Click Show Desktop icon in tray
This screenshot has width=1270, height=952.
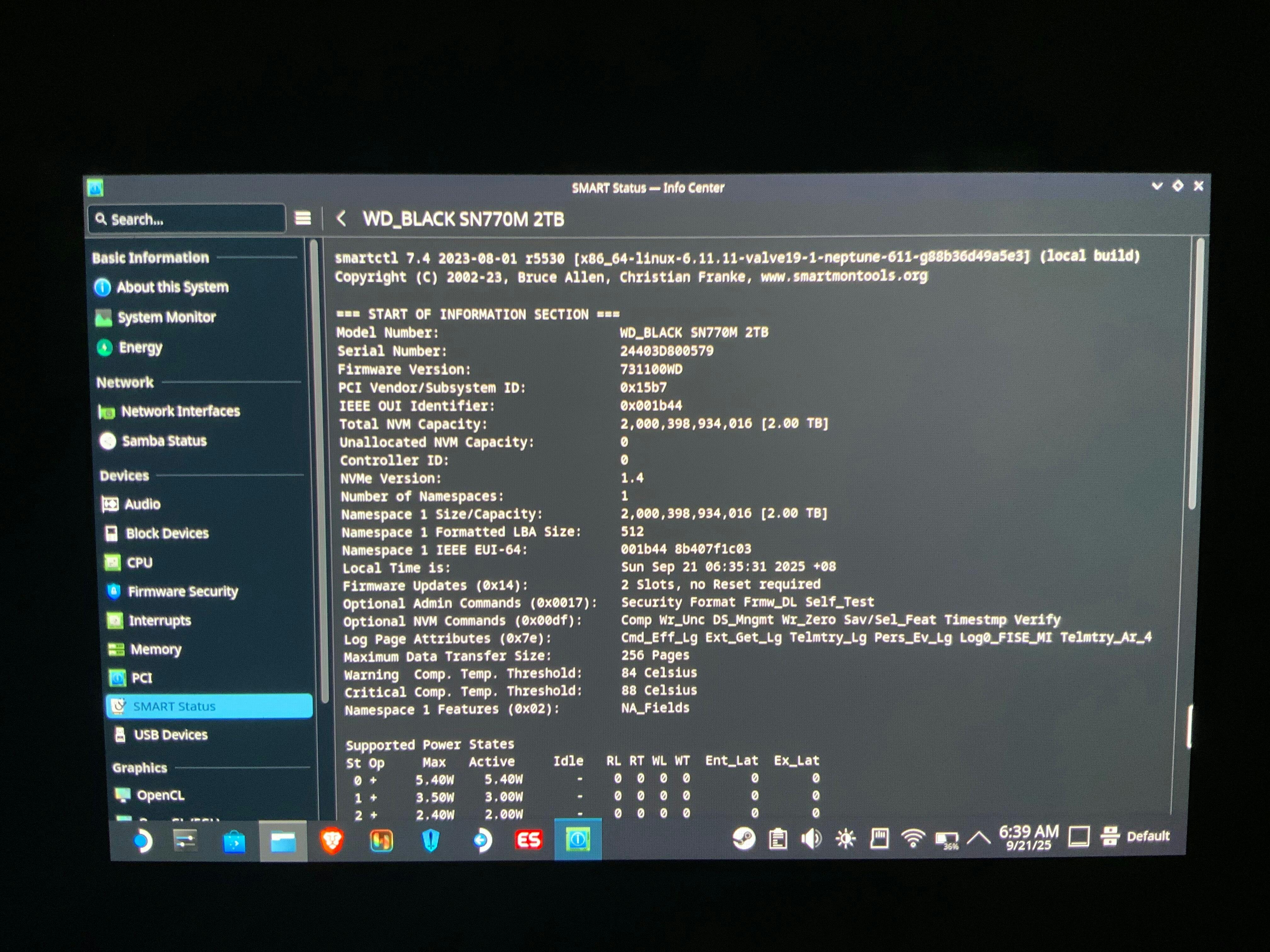point(1079,837)
